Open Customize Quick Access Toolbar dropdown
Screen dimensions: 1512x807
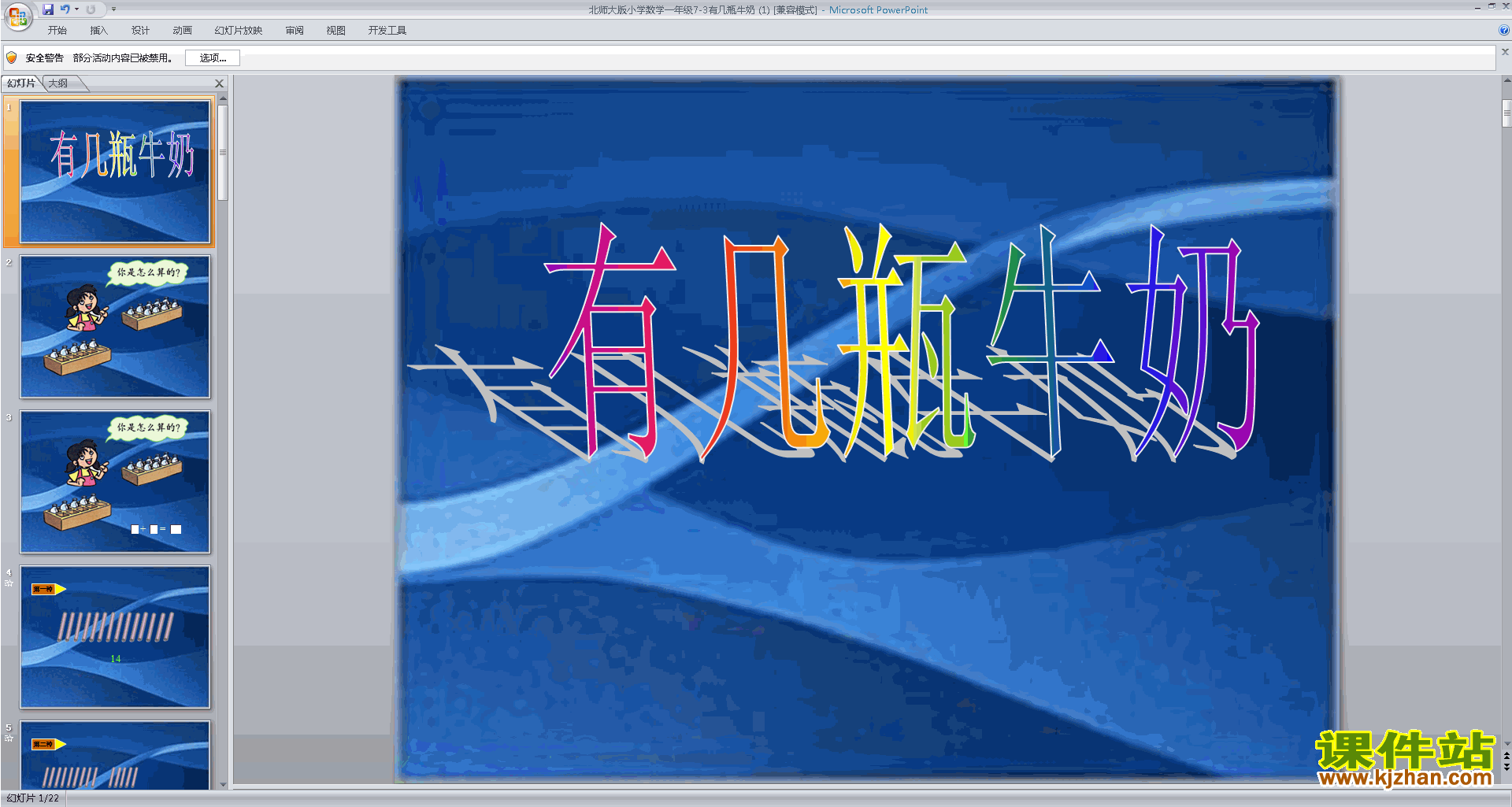113,9
